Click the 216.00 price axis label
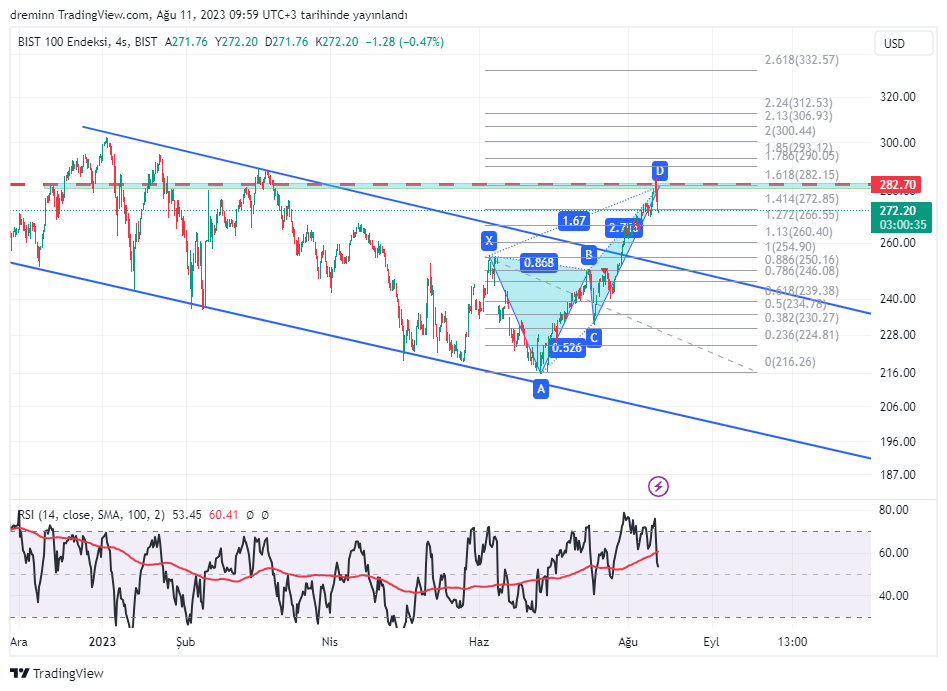This screenshot has height=691, width=947. 897,373
